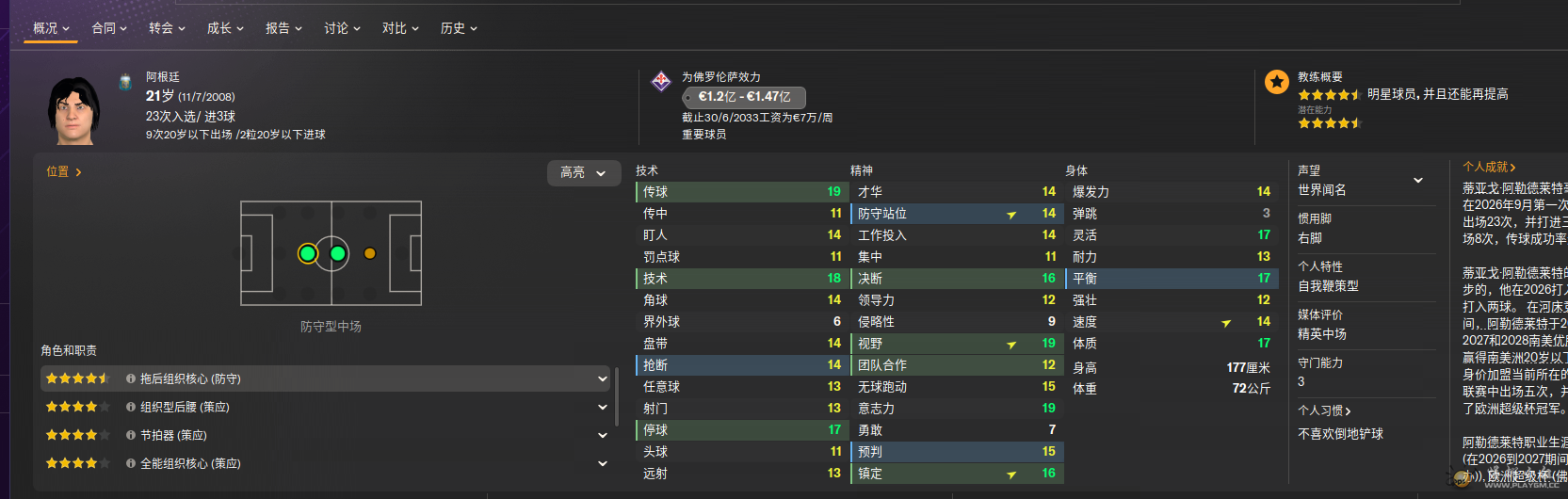Image resolution: width=1568 pixels, height=499 pixels.
Task: Select the highlighted left midfield position dot
Action: (x=308, y=253)
